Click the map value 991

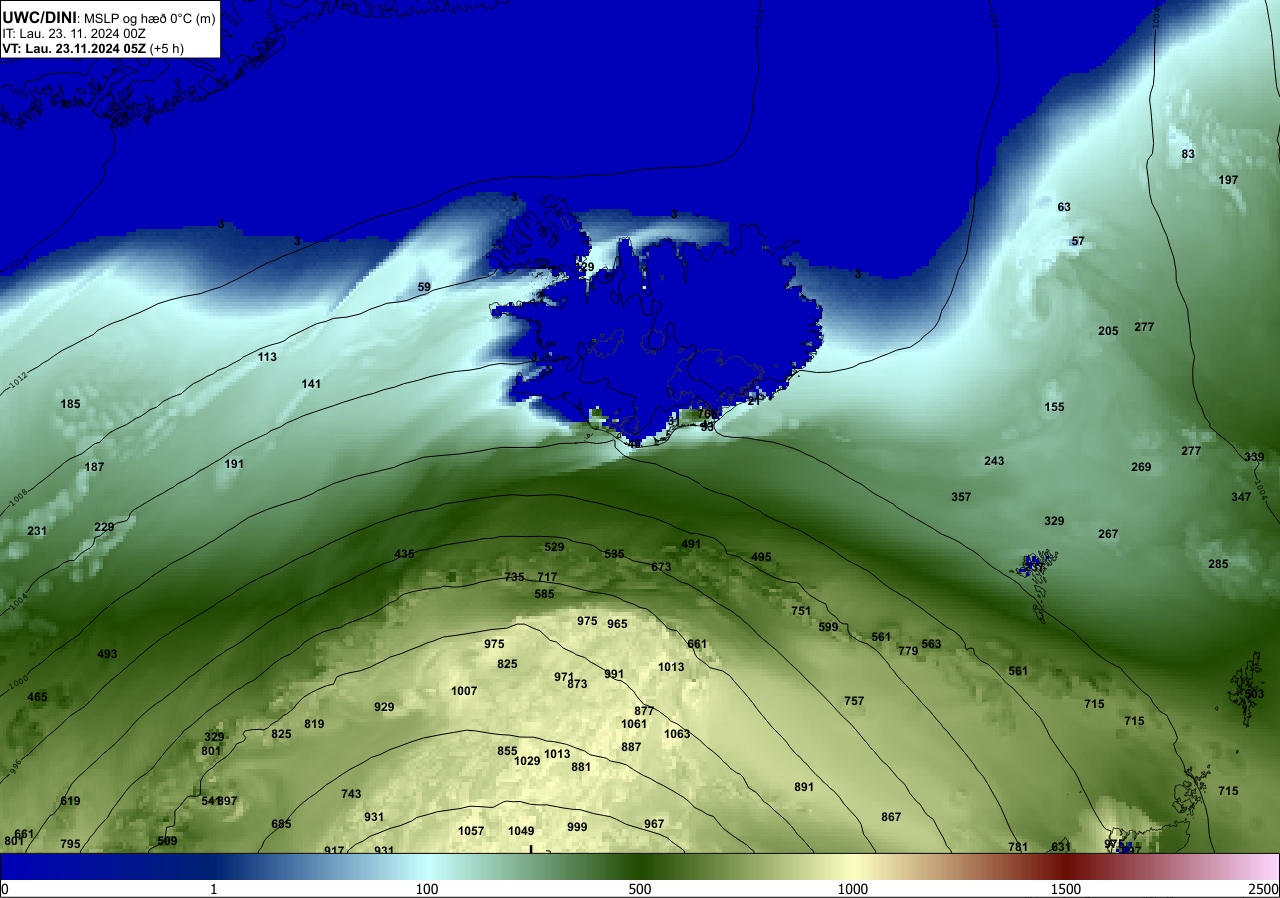(614, 674)
